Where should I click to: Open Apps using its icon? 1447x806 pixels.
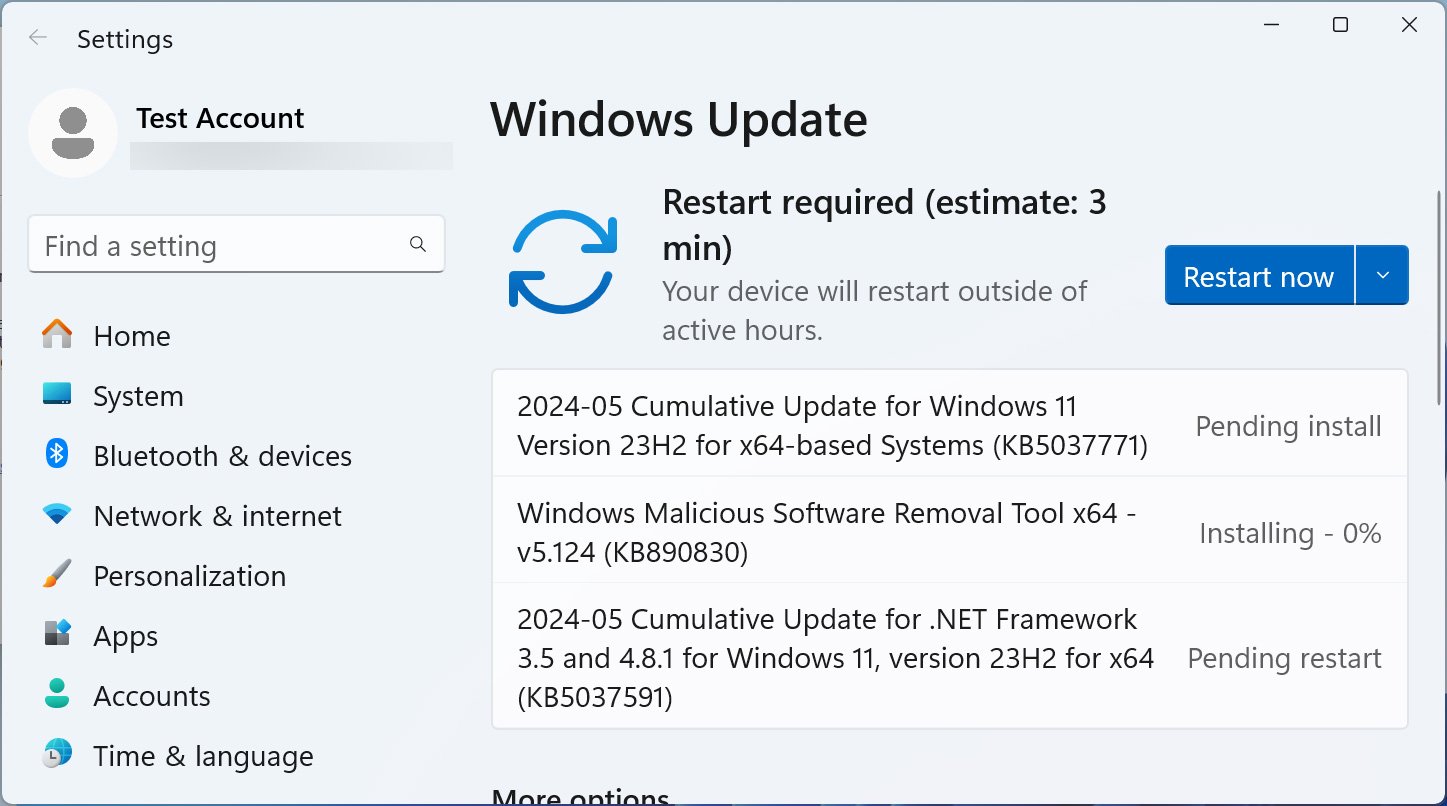point(57,635)
